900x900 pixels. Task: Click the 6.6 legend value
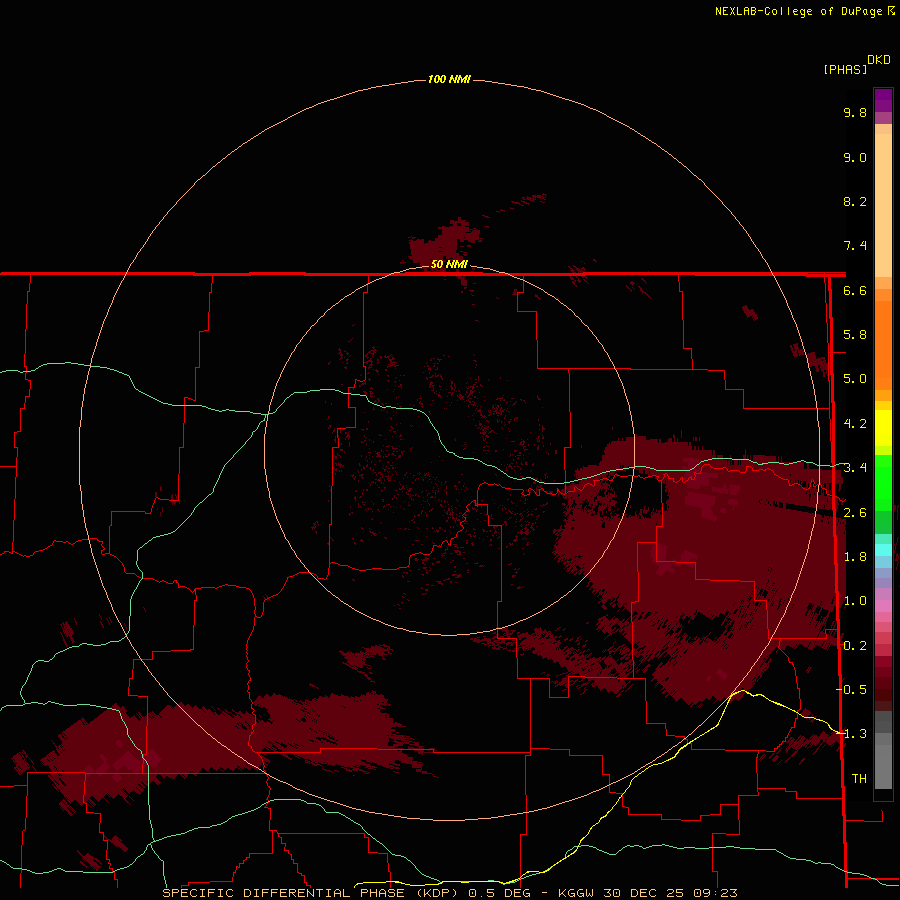click(855, 290)
